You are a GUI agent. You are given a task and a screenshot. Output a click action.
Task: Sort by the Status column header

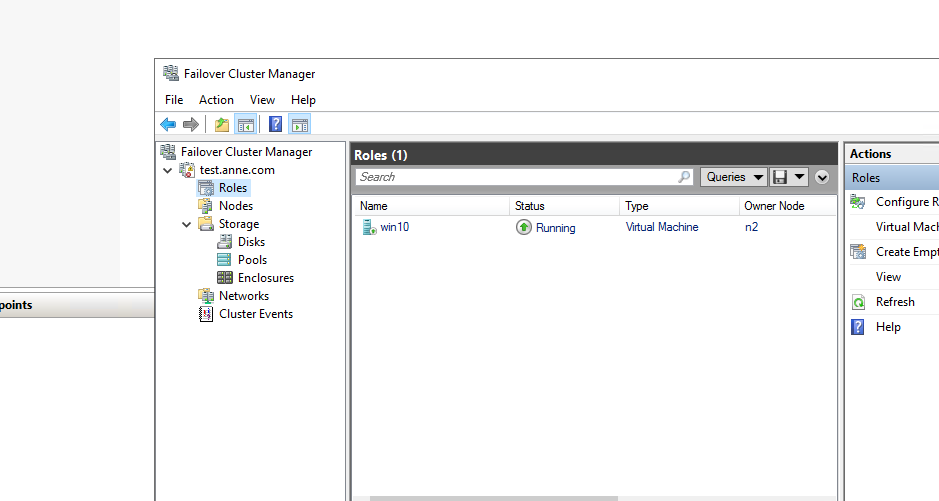tap(564, 206)
